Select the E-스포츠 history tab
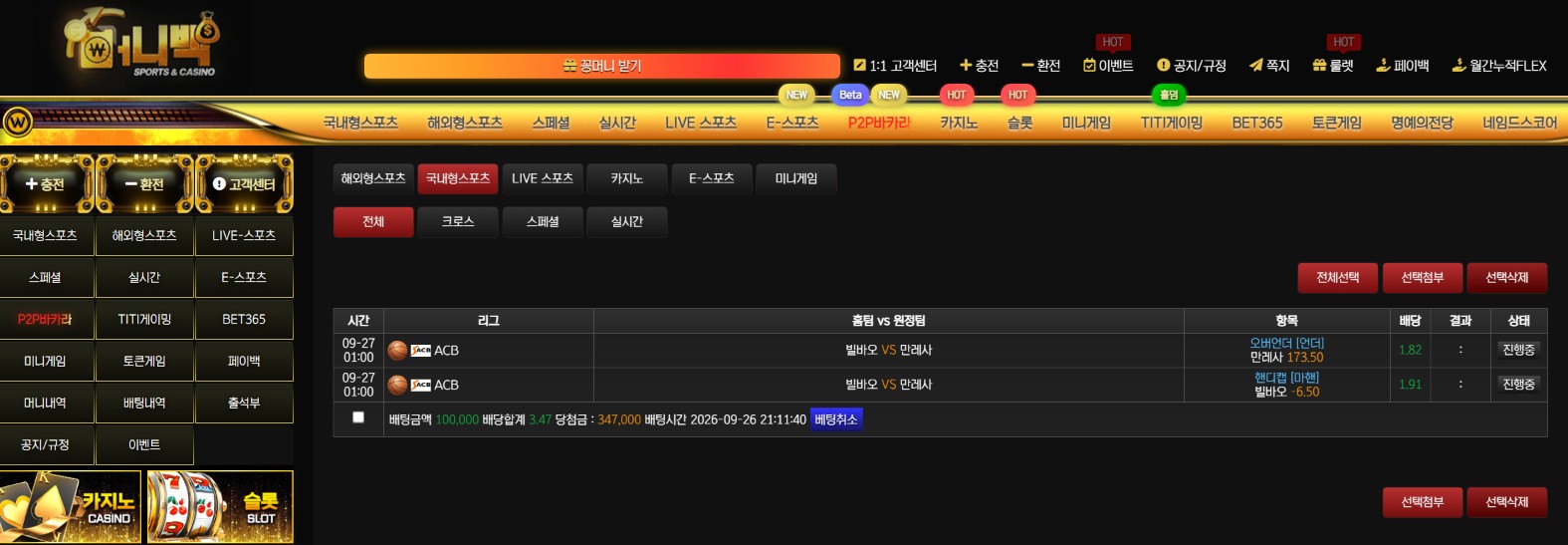Screen dimensions: 1568x545 point(712,178)
